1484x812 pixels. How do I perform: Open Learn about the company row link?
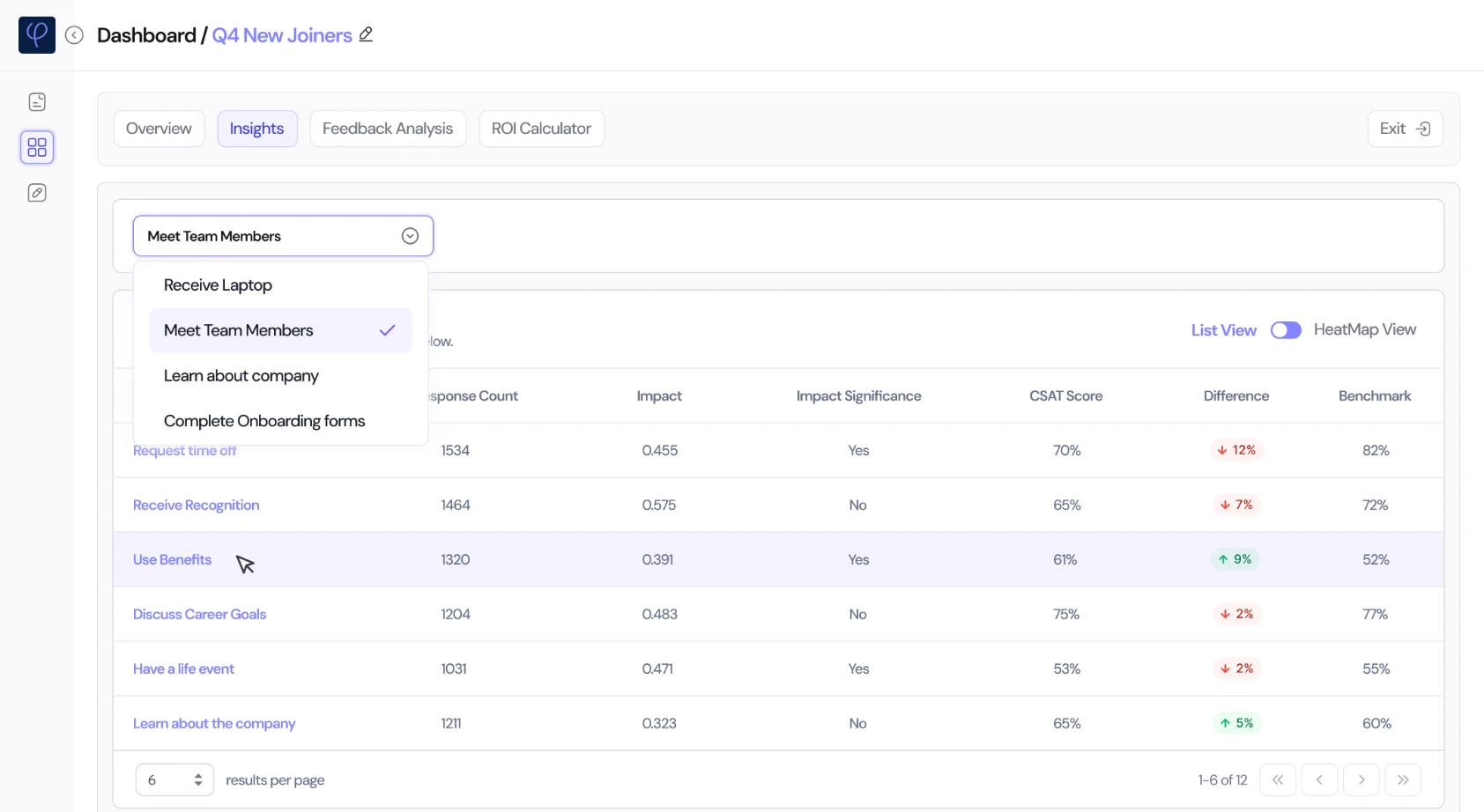click(214, 723)
